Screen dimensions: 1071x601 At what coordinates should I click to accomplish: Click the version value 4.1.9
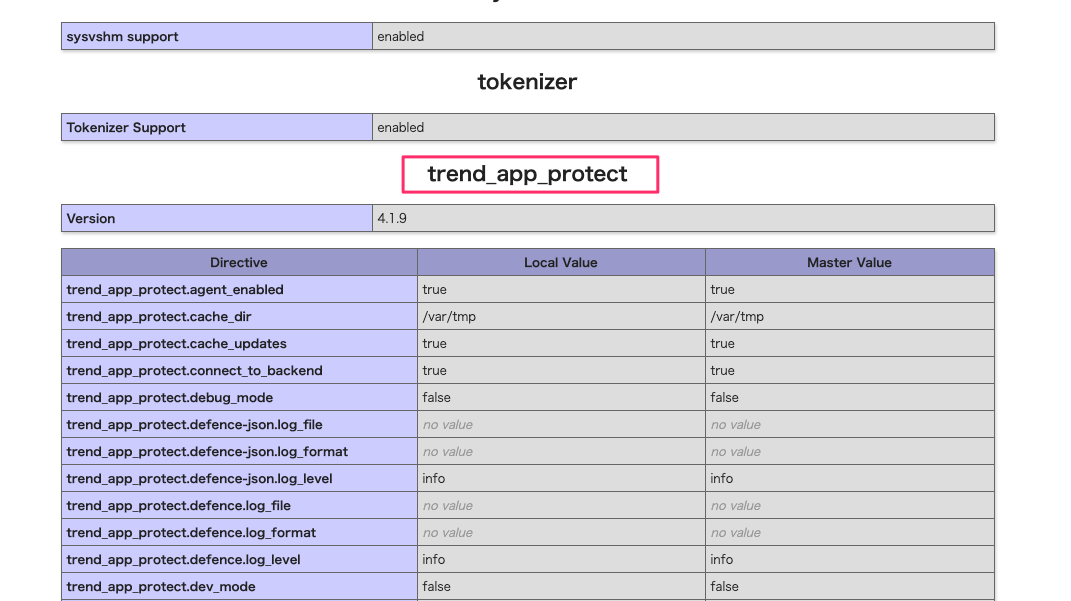pyautogui.click(x=391, y=218)
